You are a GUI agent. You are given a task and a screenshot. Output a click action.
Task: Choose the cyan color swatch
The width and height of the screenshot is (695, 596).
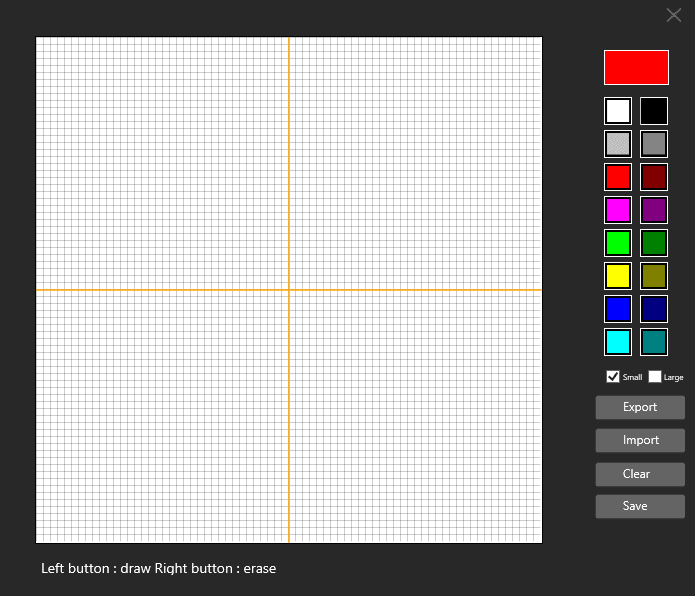click(x=618, y=342)
